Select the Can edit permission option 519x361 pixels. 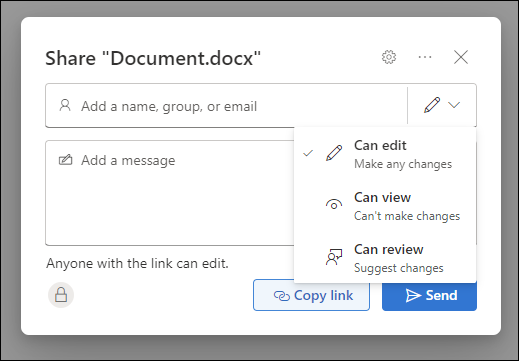[385, 154]
